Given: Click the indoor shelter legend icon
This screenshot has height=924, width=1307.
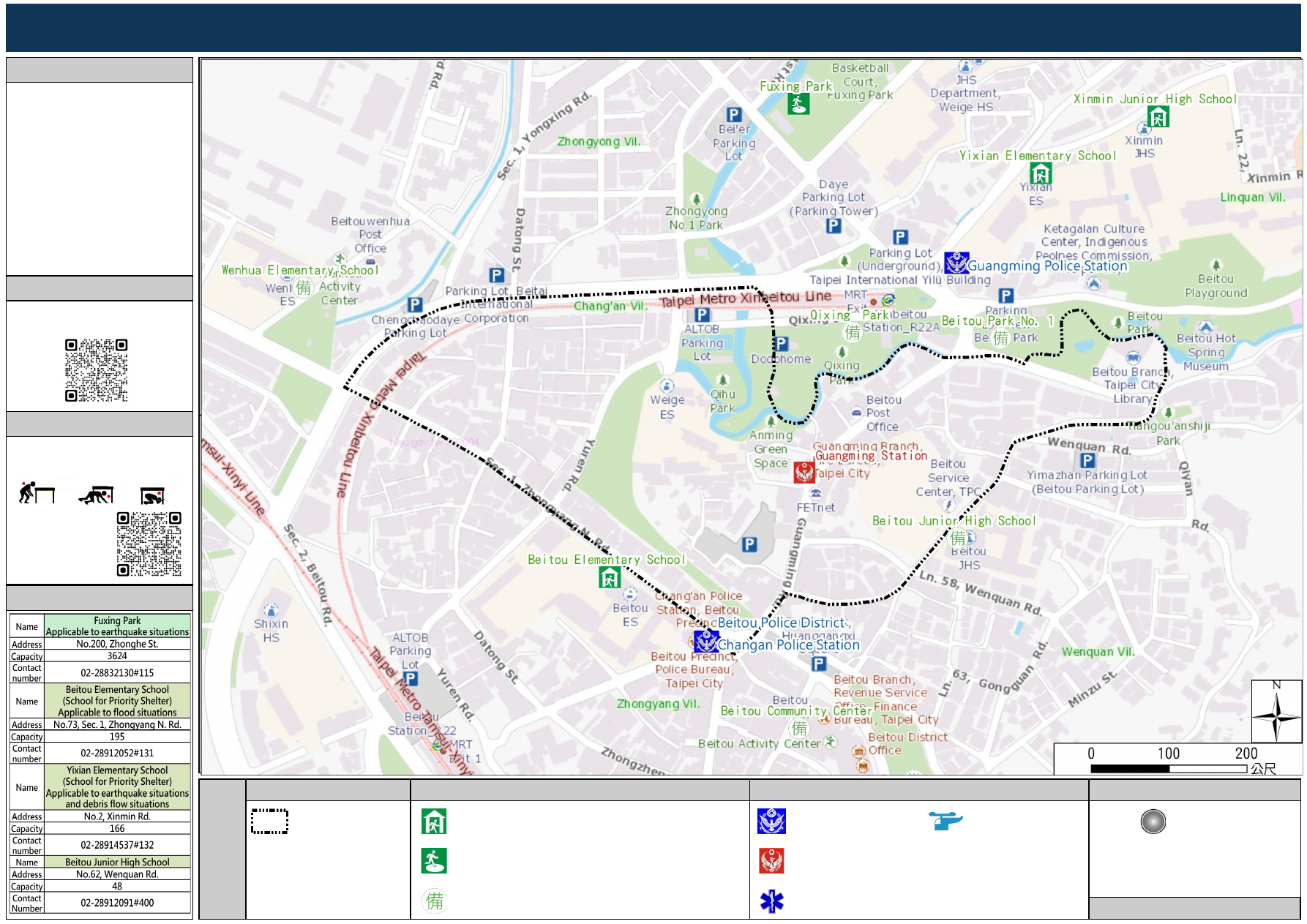Looking at the screenshot, I should pyautogui.click(x=434, y=822).
